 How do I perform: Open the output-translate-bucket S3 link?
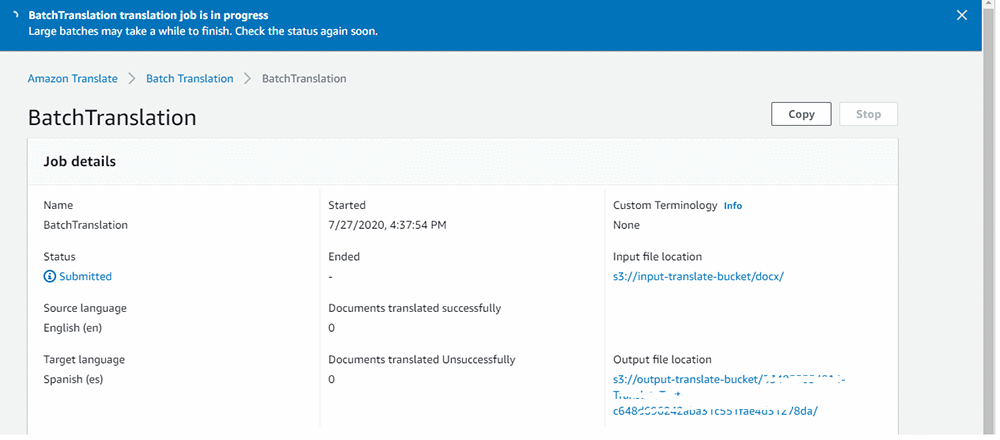tap(729, 395)
